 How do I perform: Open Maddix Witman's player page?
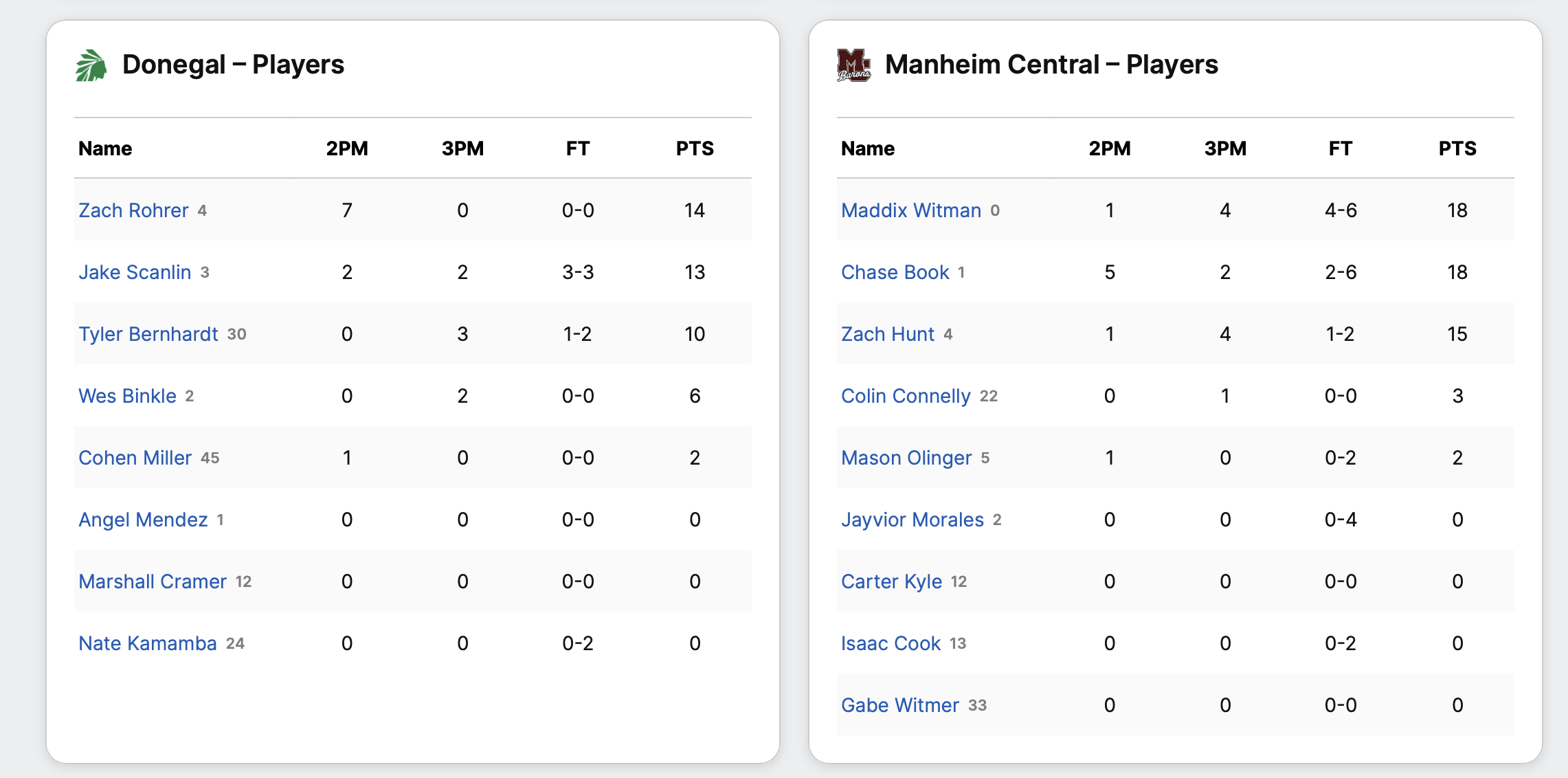click(x=910, y=210)
